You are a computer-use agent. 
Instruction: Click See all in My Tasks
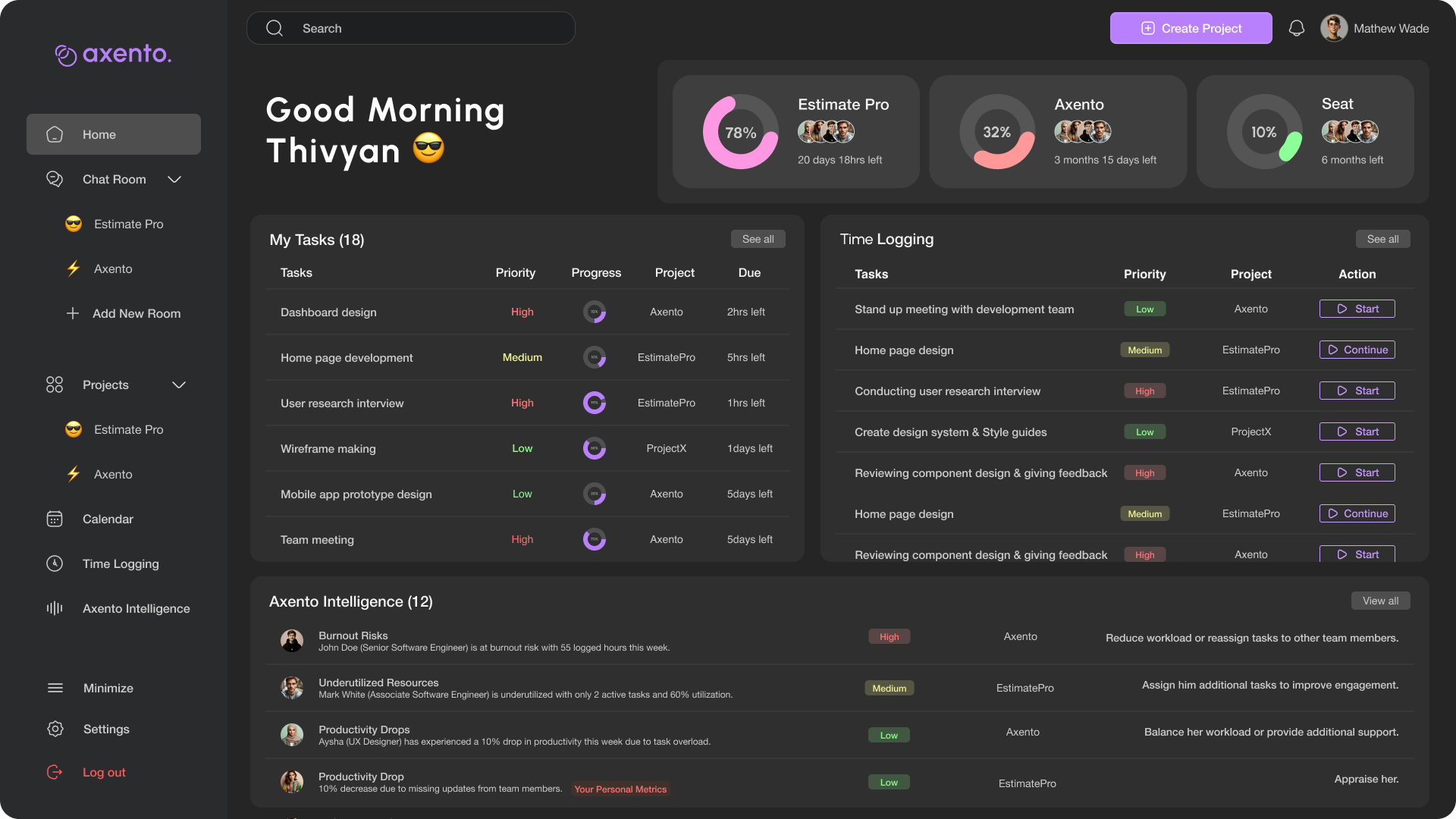click(x=758, y=239)
